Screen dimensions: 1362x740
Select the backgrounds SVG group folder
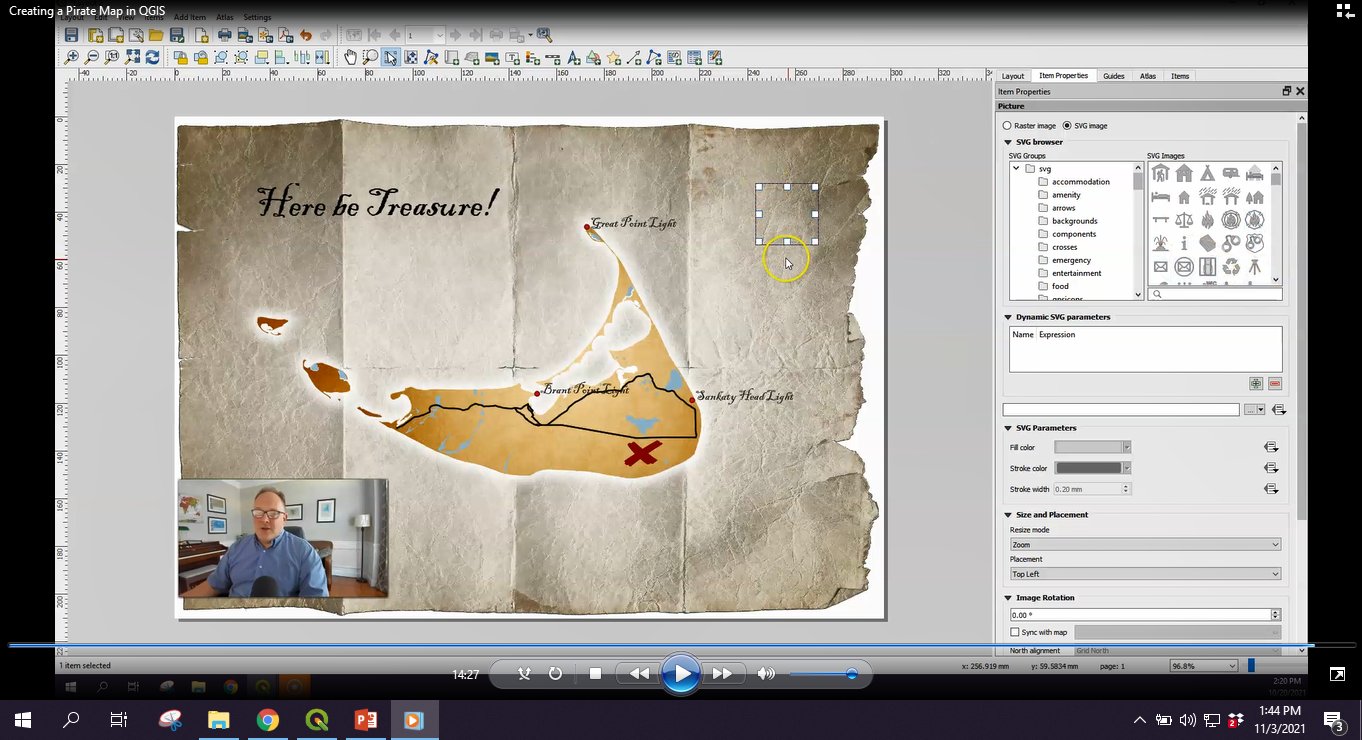tap(1074, 221)
